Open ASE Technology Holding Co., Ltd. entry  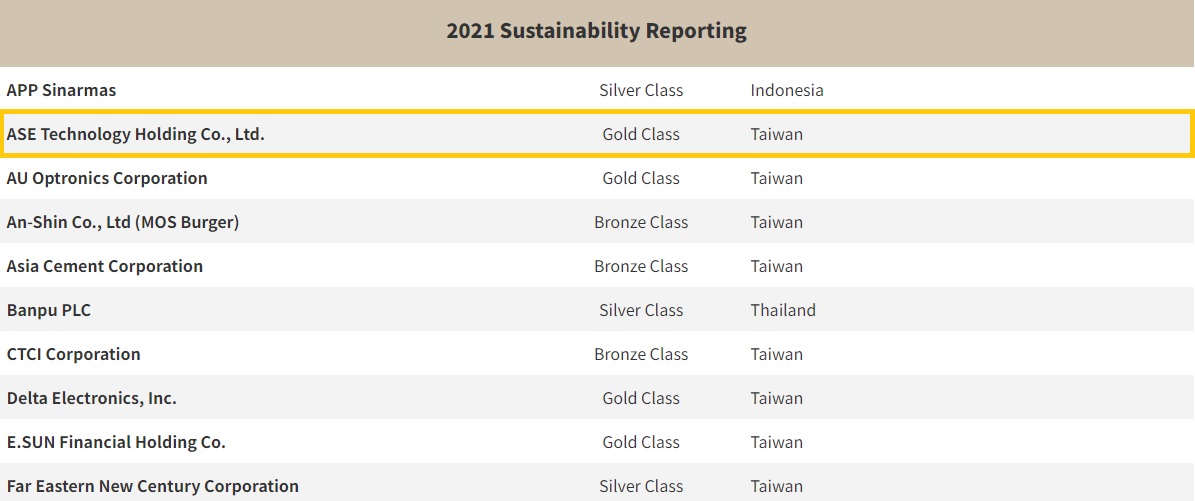(x=135, y=134)
